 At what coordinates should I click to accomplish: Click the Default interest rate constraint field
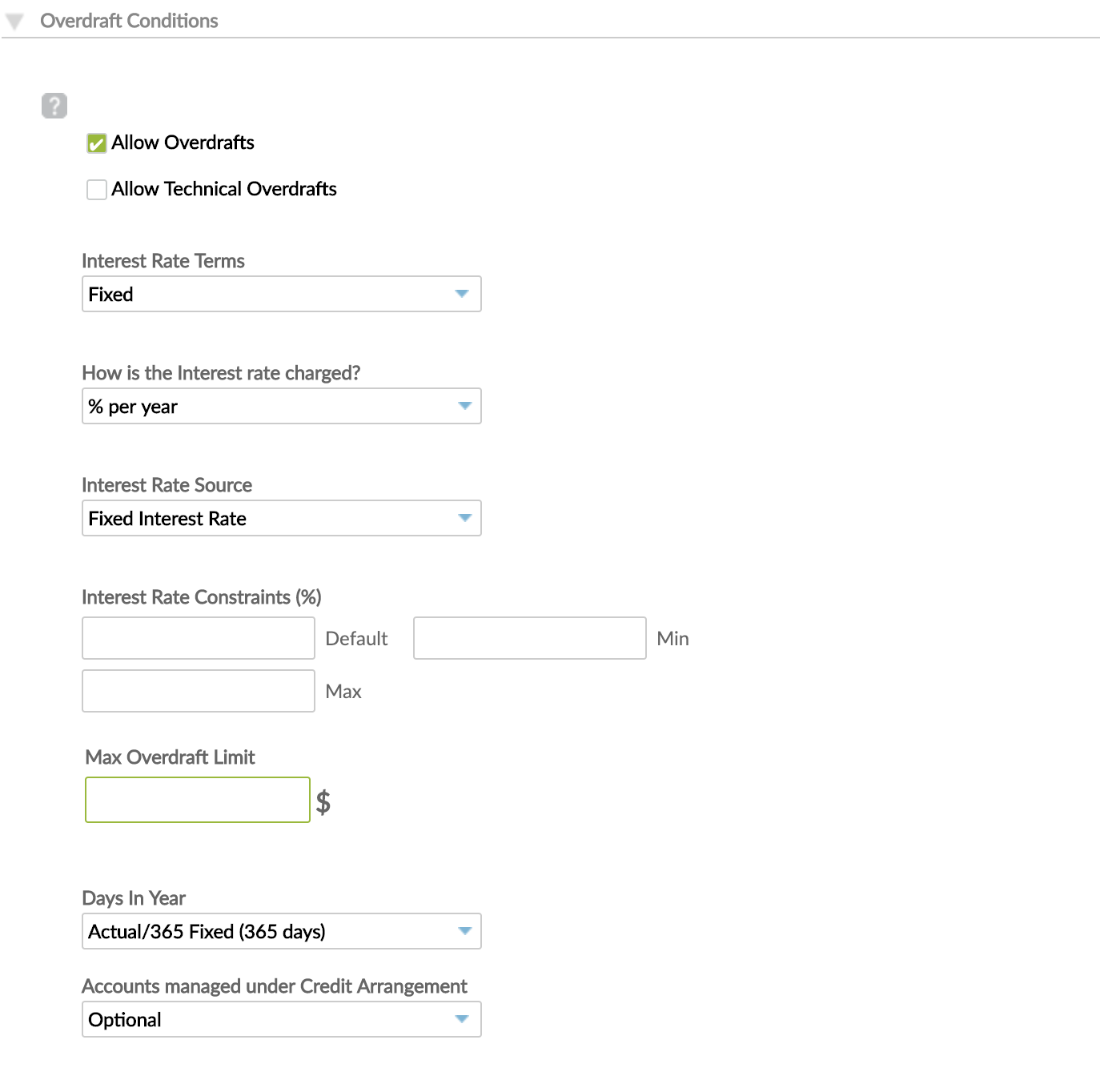click(x=197, y=638)
